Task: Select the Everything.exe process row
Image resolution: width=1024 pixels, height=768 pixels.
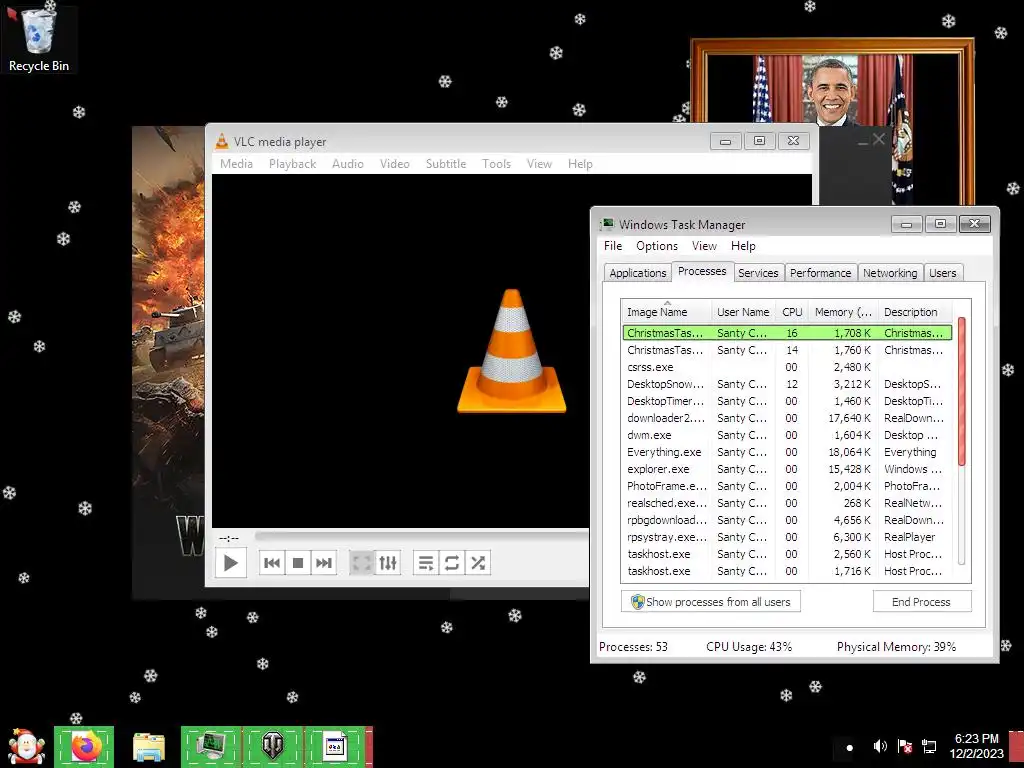Action: point(787,452)
